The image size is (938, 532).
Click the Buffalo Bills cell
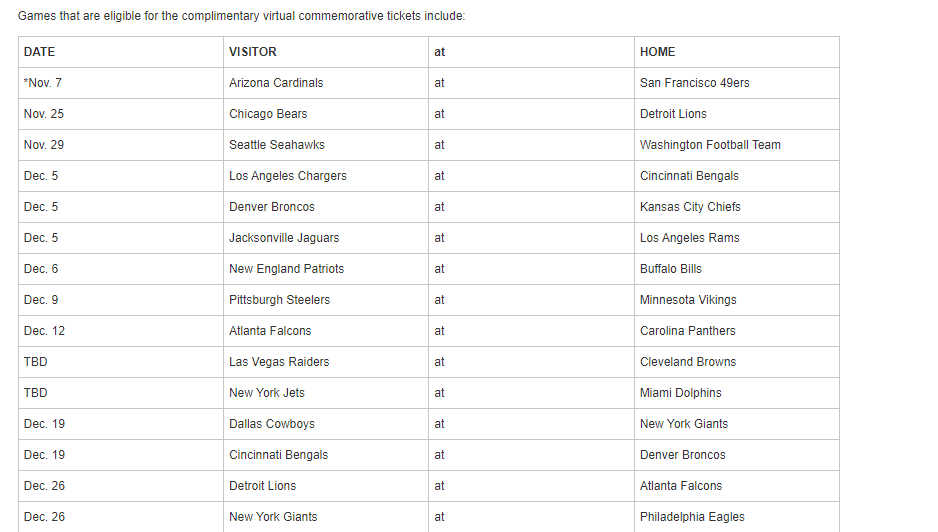click(x=736, y=269)
